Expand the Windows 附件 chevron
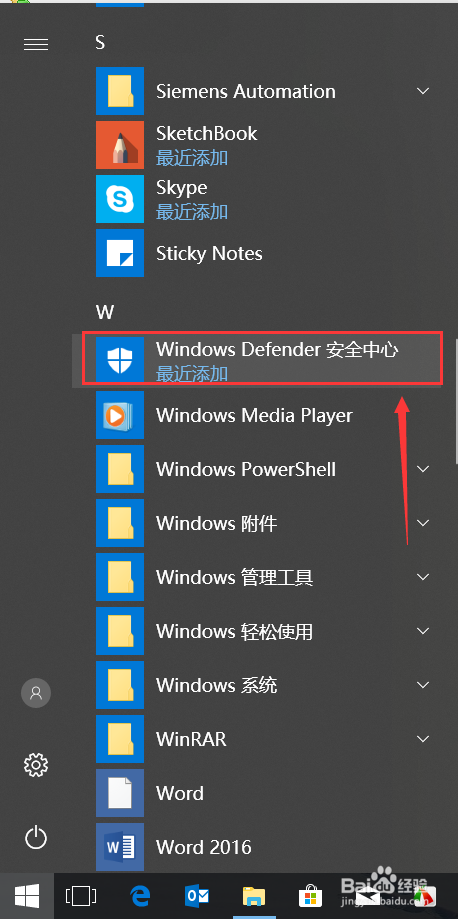 tap(423, 523)
